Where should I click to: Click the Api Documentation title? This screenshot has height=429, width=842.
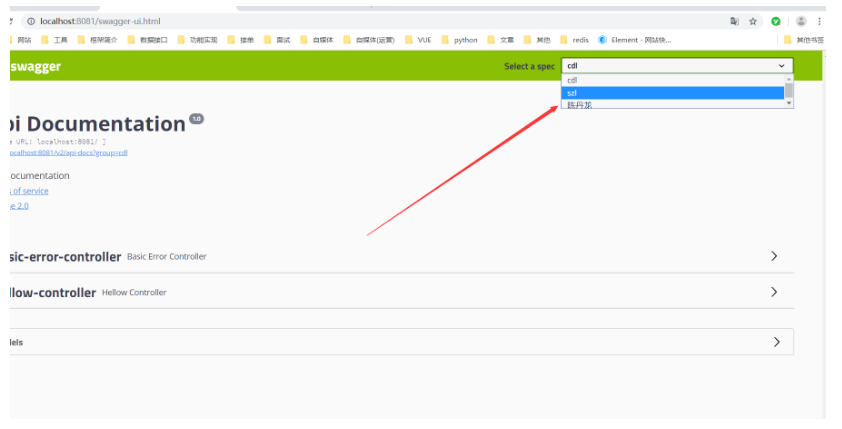pyautogui.click(x=98, y=124)
